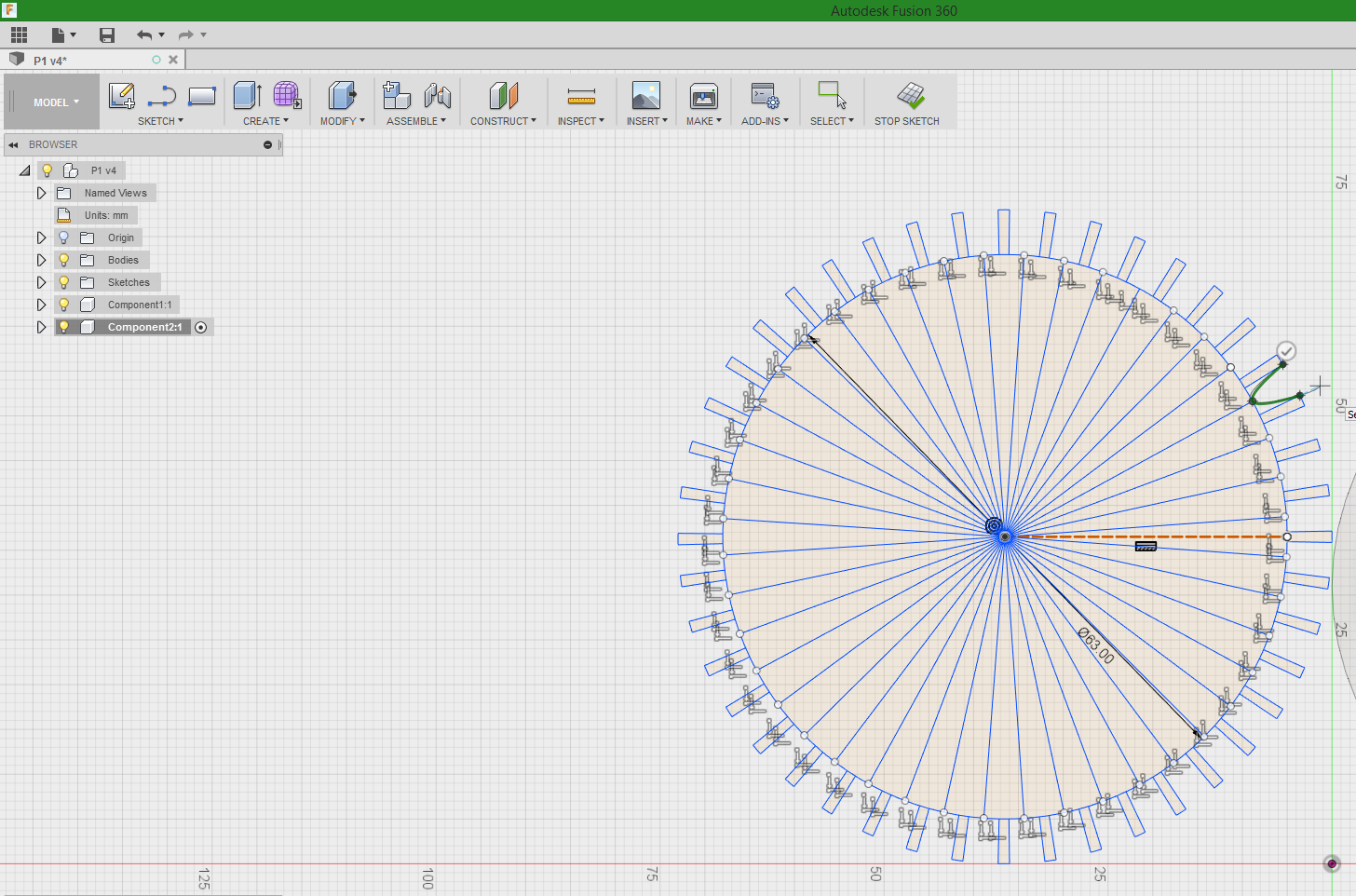Screen dimensions: 1356x896
Task: Expand Component2:1 tree node
Action: tap(41, 327)
